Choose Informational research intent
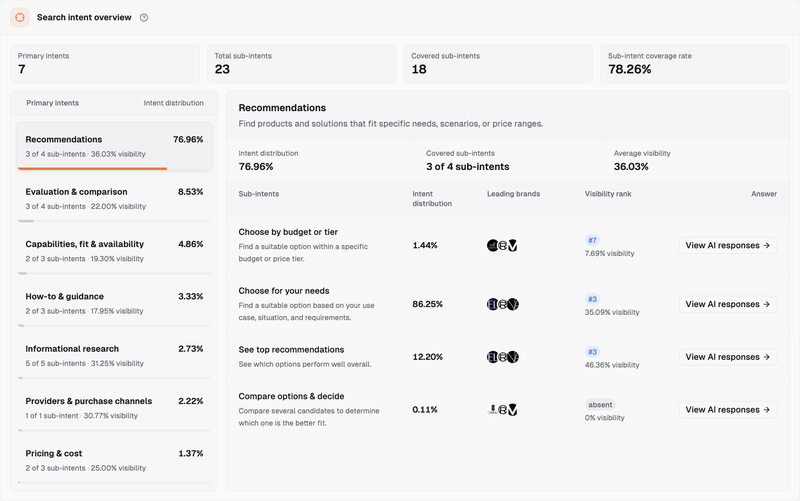The image size is (800, 501). [114, 356]
